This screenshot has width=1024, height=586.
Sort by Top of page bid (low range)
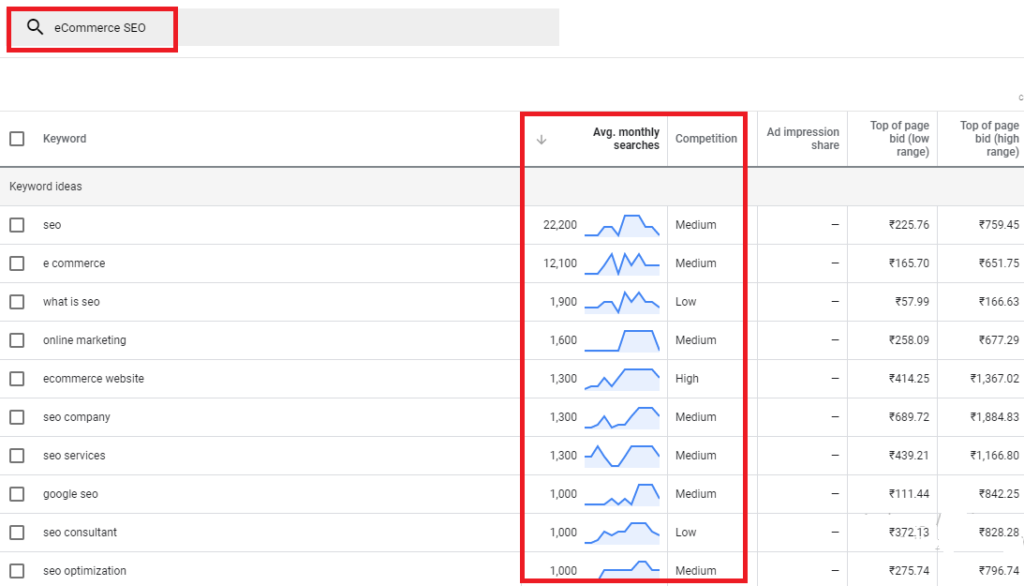[x=899, y=138]
